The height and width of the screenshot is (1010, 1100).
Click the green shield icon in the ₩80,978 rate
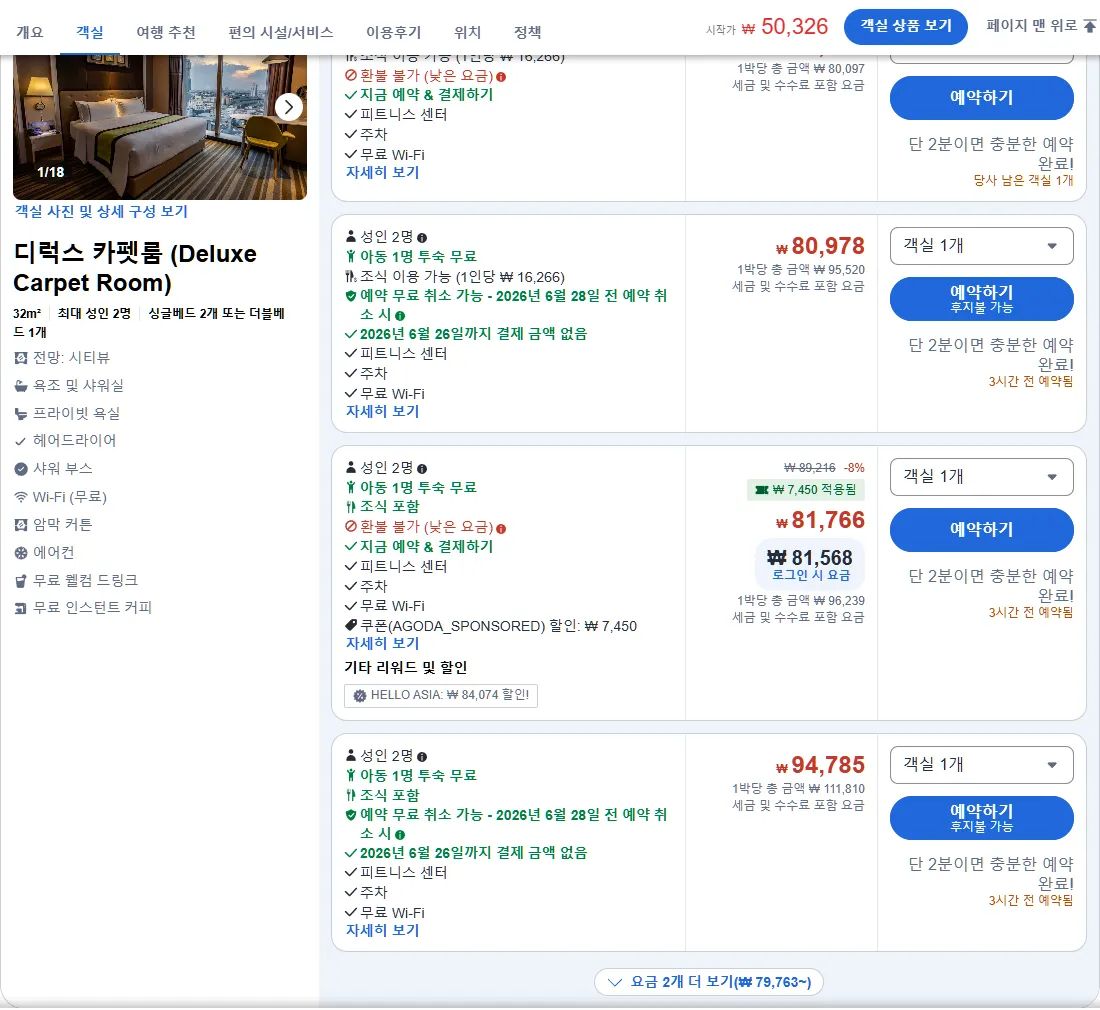351,296
